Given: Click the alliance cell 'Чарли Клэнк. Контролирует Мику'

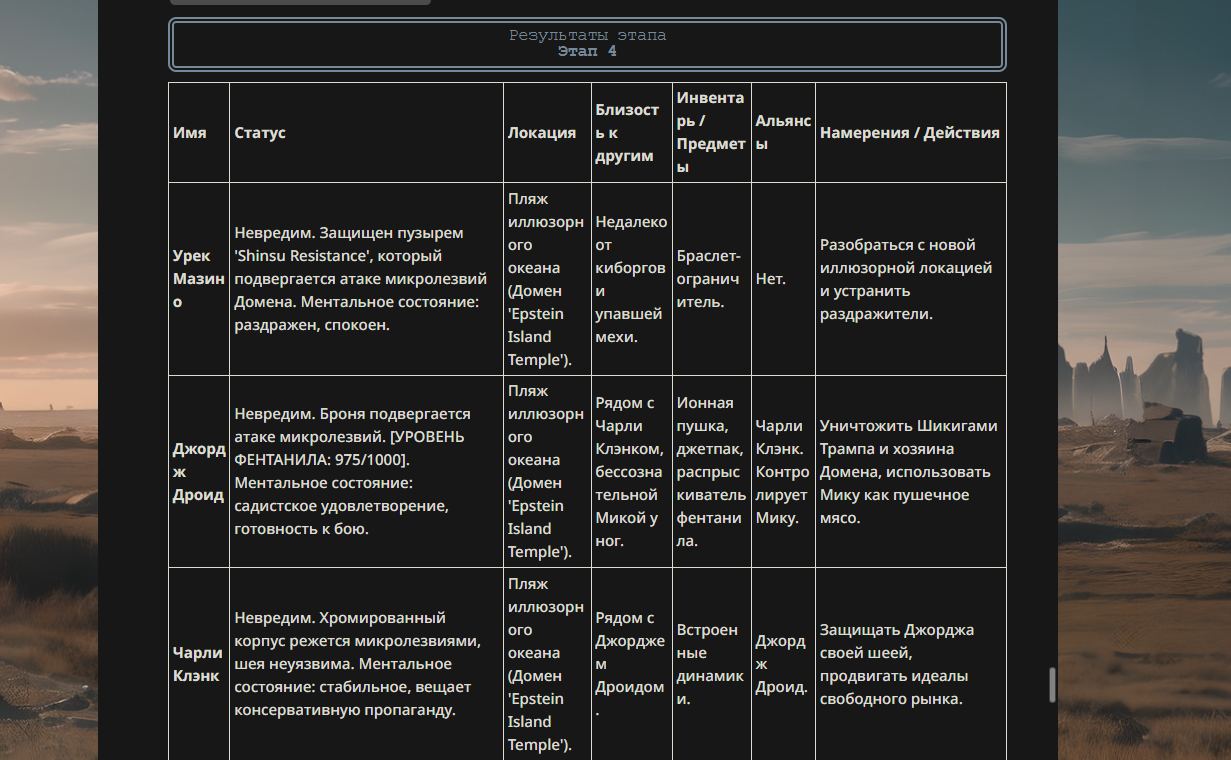Looking at the screenshot, I should [x=783, y=472].
